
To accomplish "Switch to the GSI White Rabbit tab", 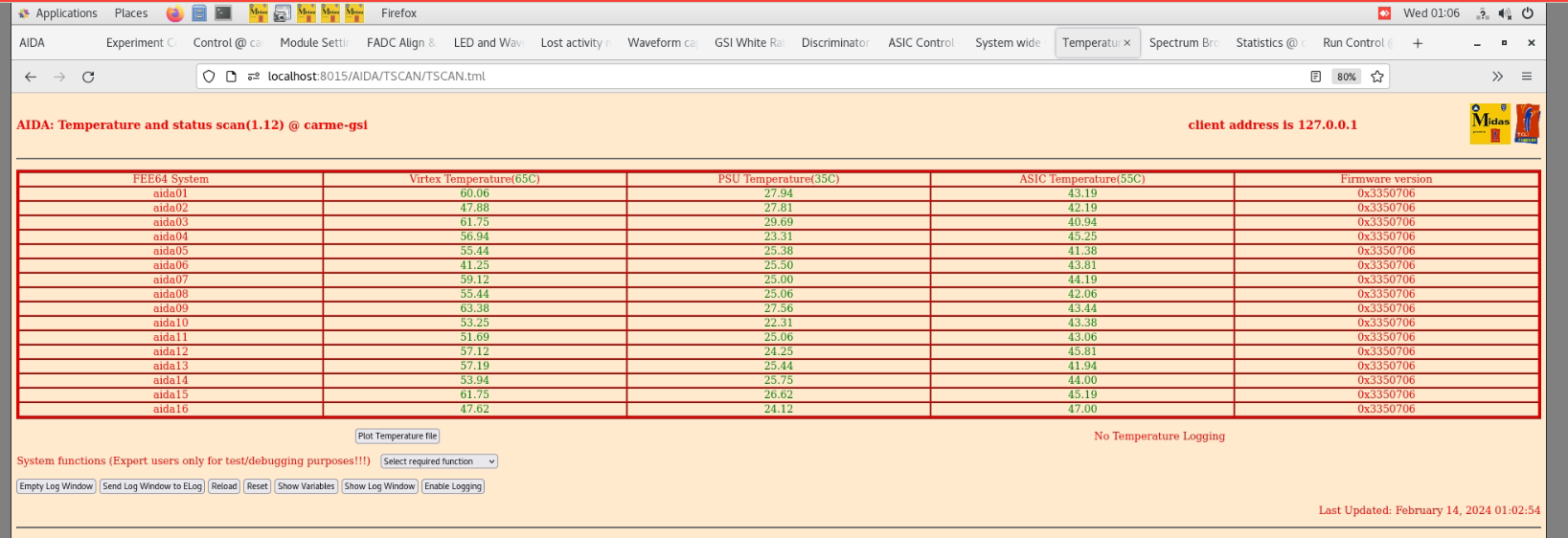I will tap(748, 43).
